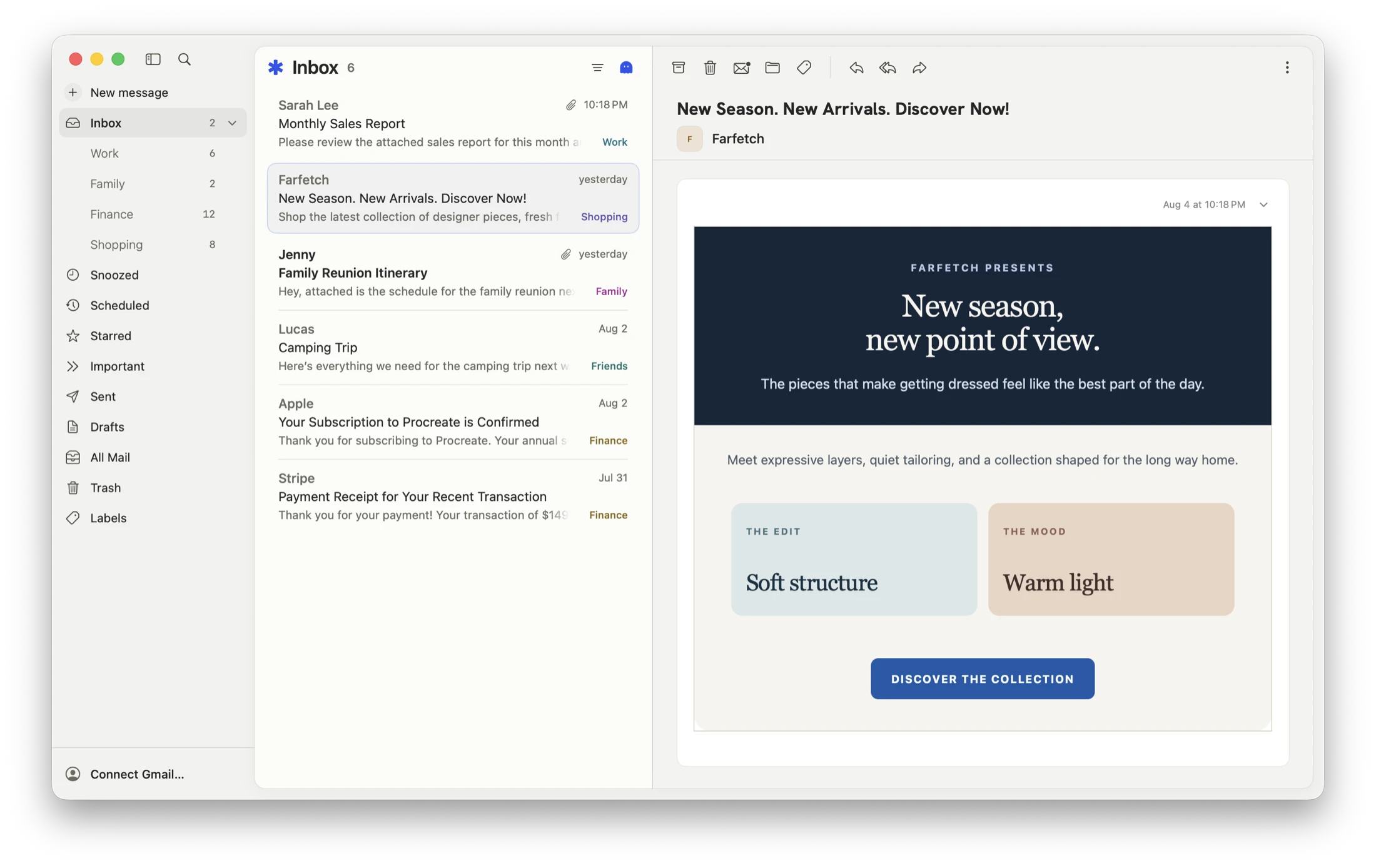Select the Inbox folder in sidebar
Image resolution: width=1376 pixels, height=868 pixels.
click(153, 123)
